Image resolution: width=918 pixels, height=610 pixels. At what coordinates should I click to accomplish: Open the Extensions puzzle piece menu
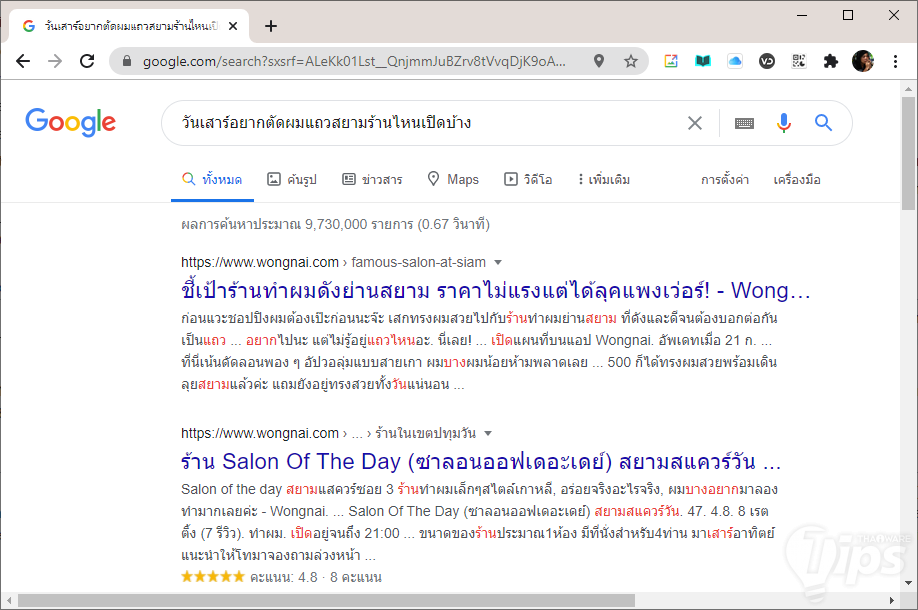tap(831, 61)
